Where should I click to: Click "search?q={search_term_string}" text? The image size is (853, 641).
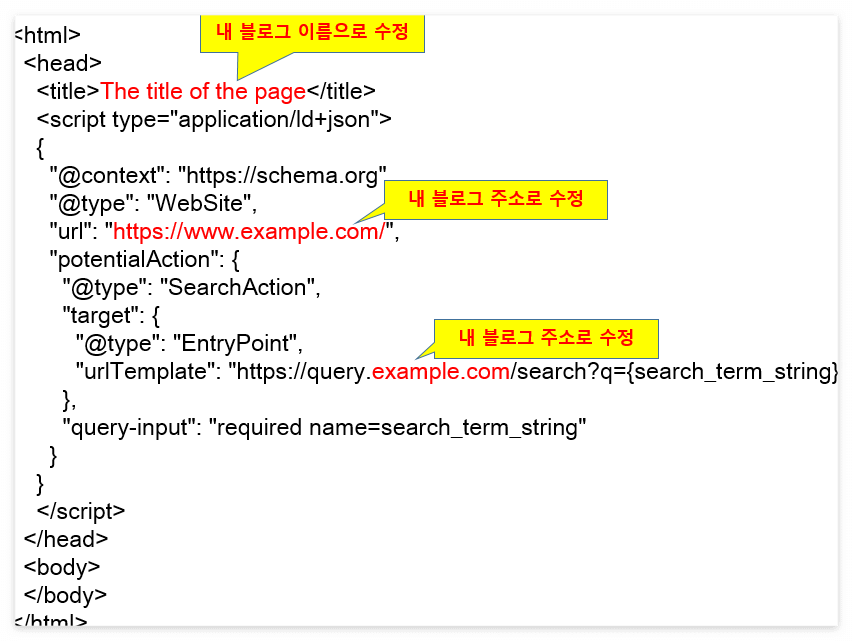tap(678, 372)
